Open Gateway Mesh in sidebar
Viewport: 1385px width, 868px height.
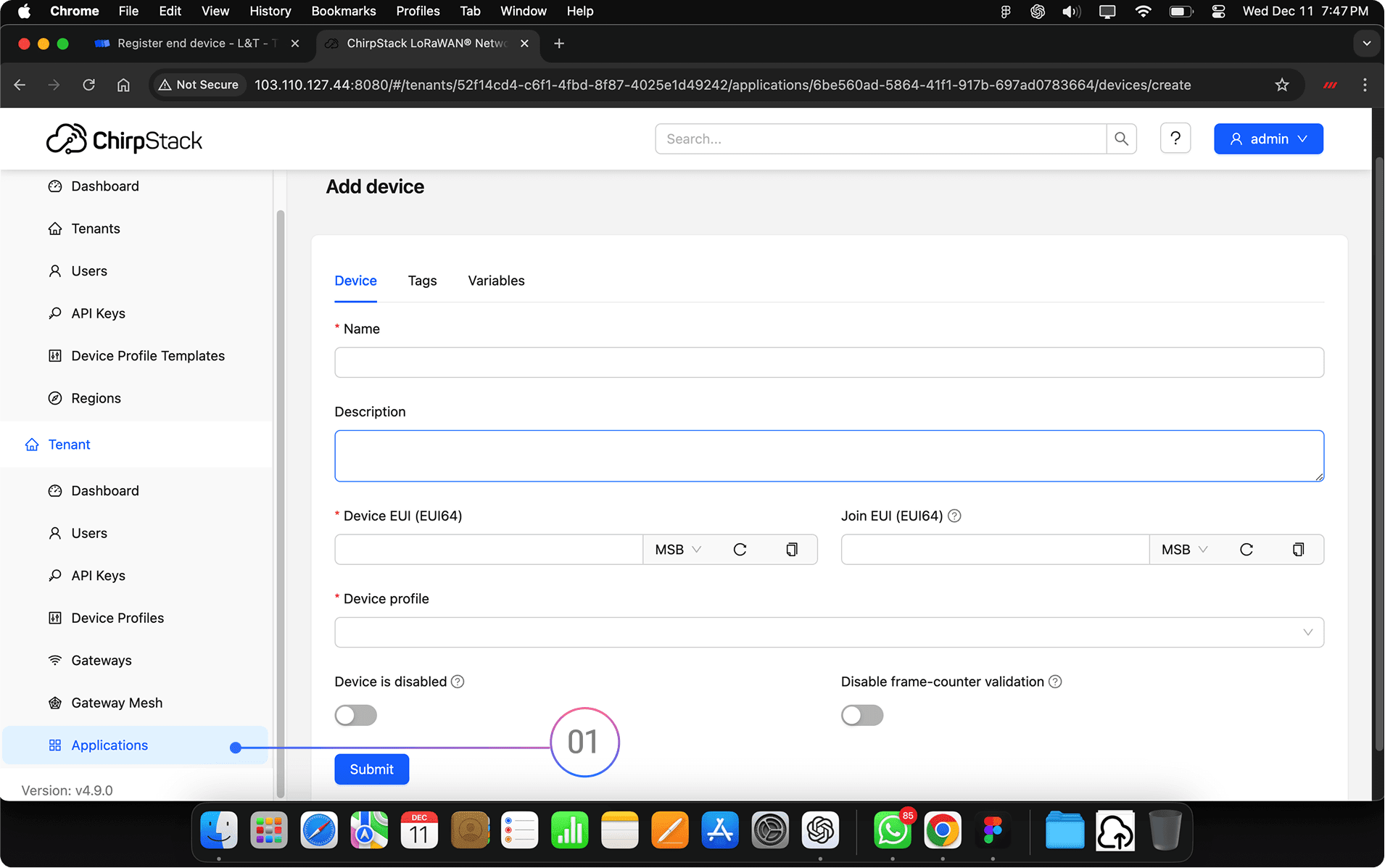point(117,703)
